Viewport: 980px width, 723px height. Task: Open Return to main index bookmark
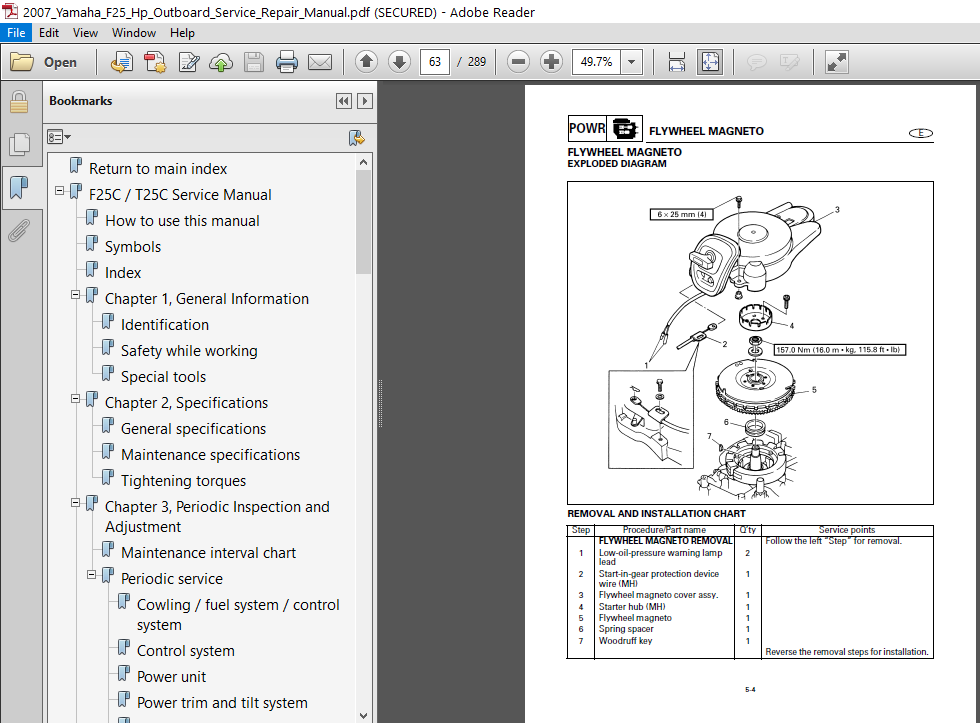[x=158, y=169]
